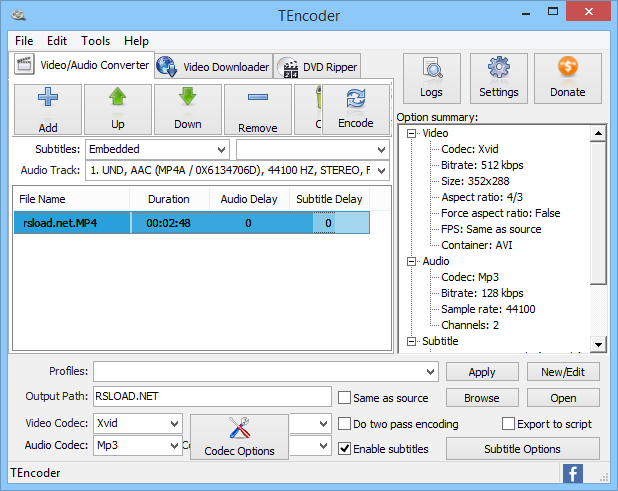Collapse the Audio tree node
This screenshot has height=491, width=618.
[411, 262]
